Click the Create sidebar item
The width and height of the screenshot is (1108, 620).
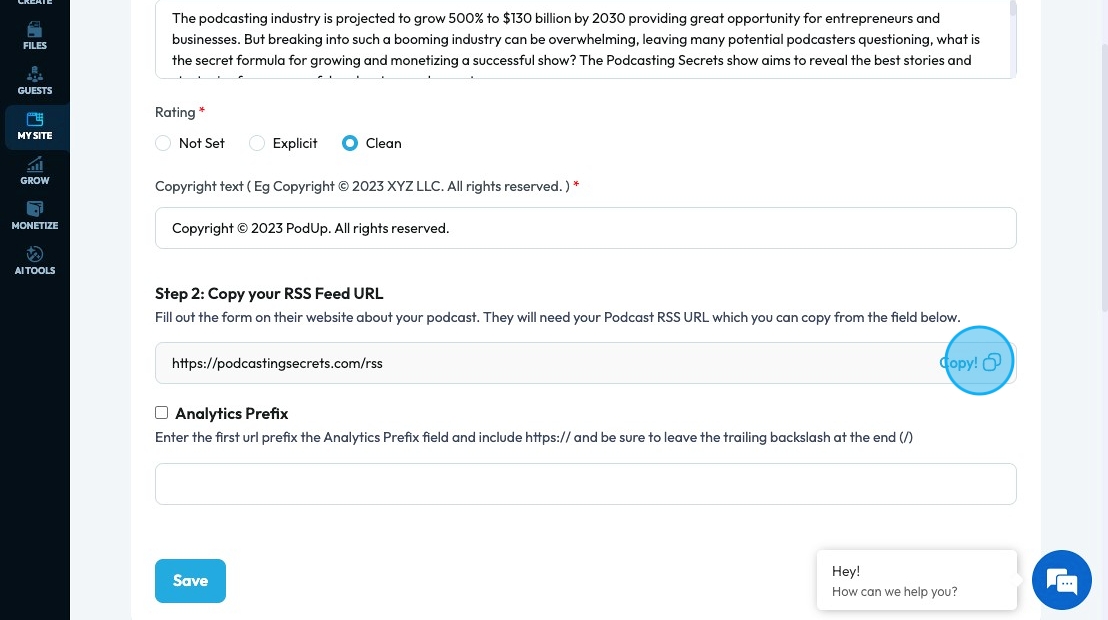(35, 3)
